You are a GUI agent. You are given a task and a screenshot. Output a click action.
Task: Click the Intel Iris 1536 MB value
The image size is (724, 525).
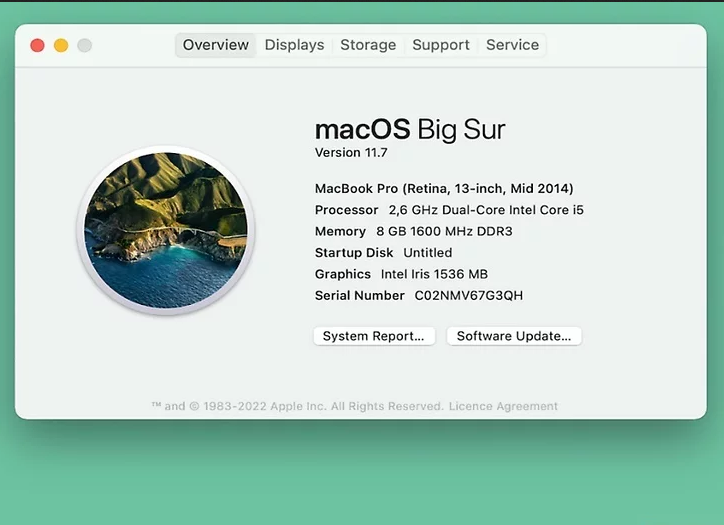[434, 274]
